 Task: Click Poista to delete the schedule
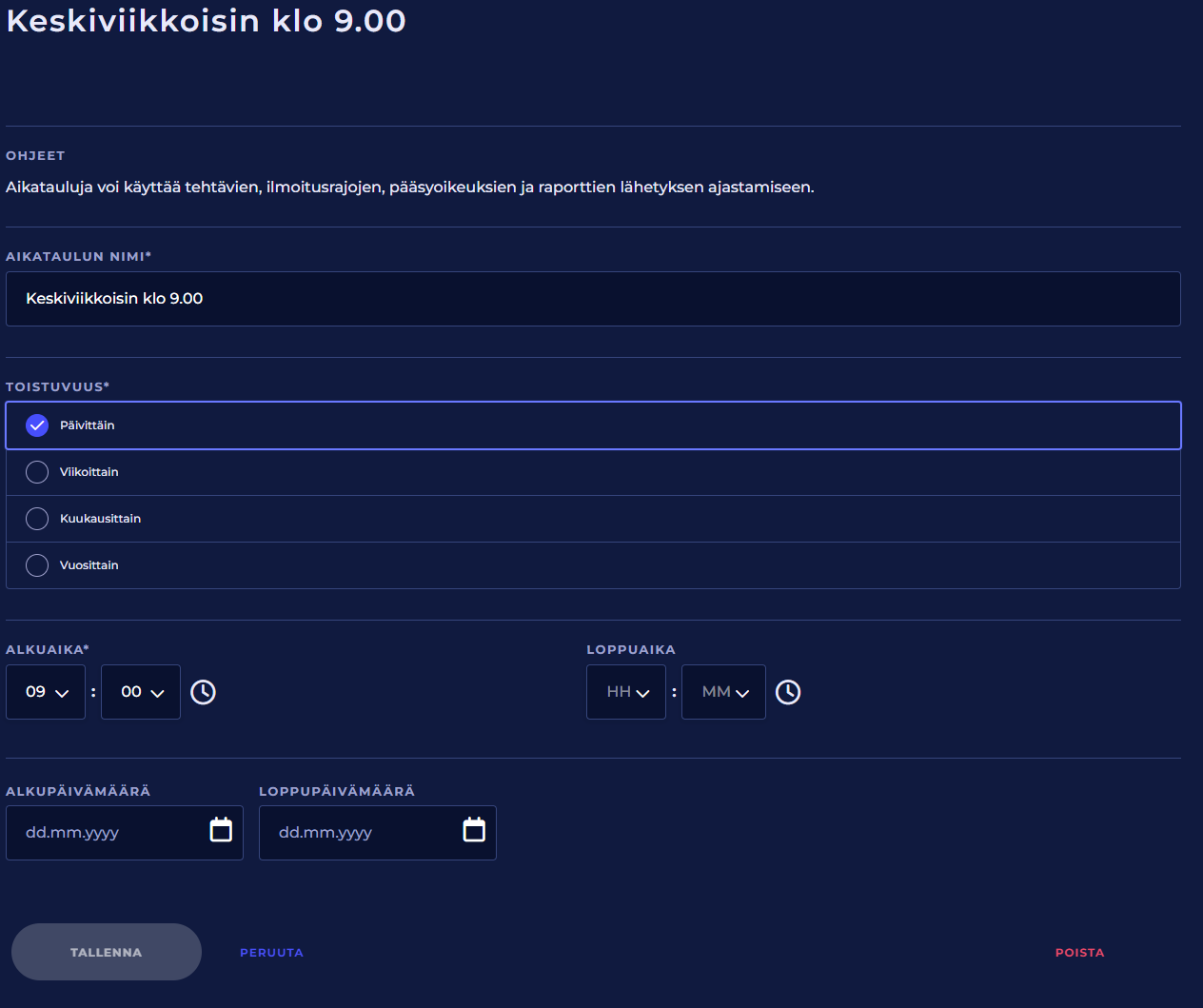point(1079,953)
